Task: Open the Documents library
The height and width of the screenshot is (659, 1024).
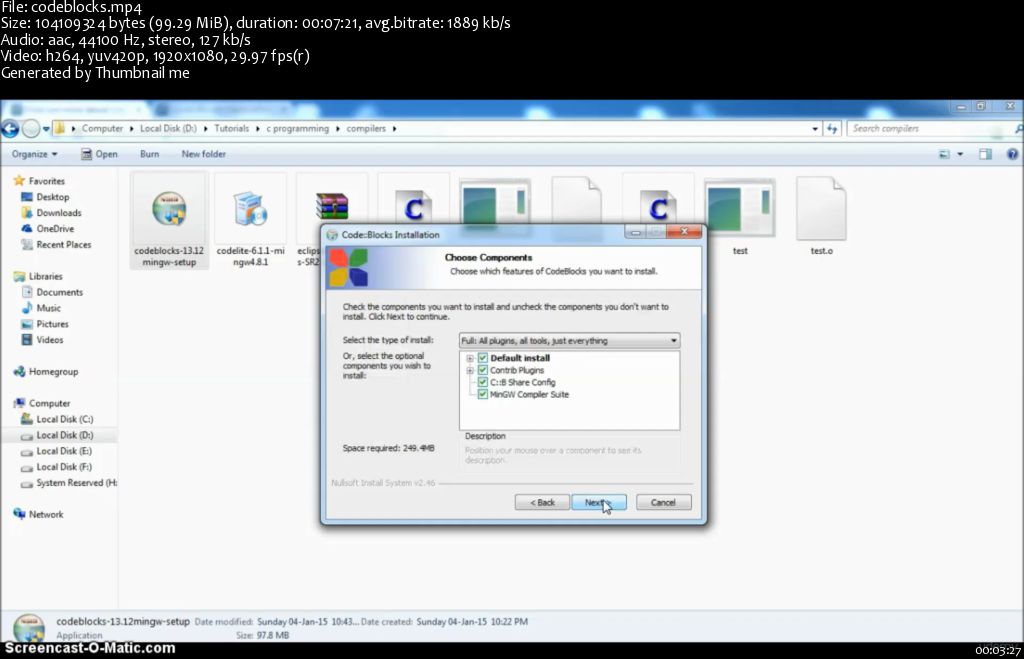Action: pos(52,292)
